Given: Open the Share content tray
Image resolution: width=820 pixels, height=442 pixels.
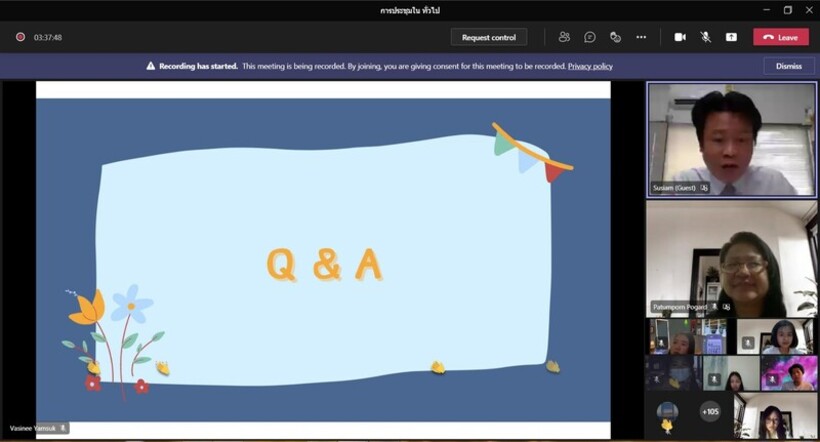Looking at the screenshot, I should pyautogui.click(x=731, y=37).
